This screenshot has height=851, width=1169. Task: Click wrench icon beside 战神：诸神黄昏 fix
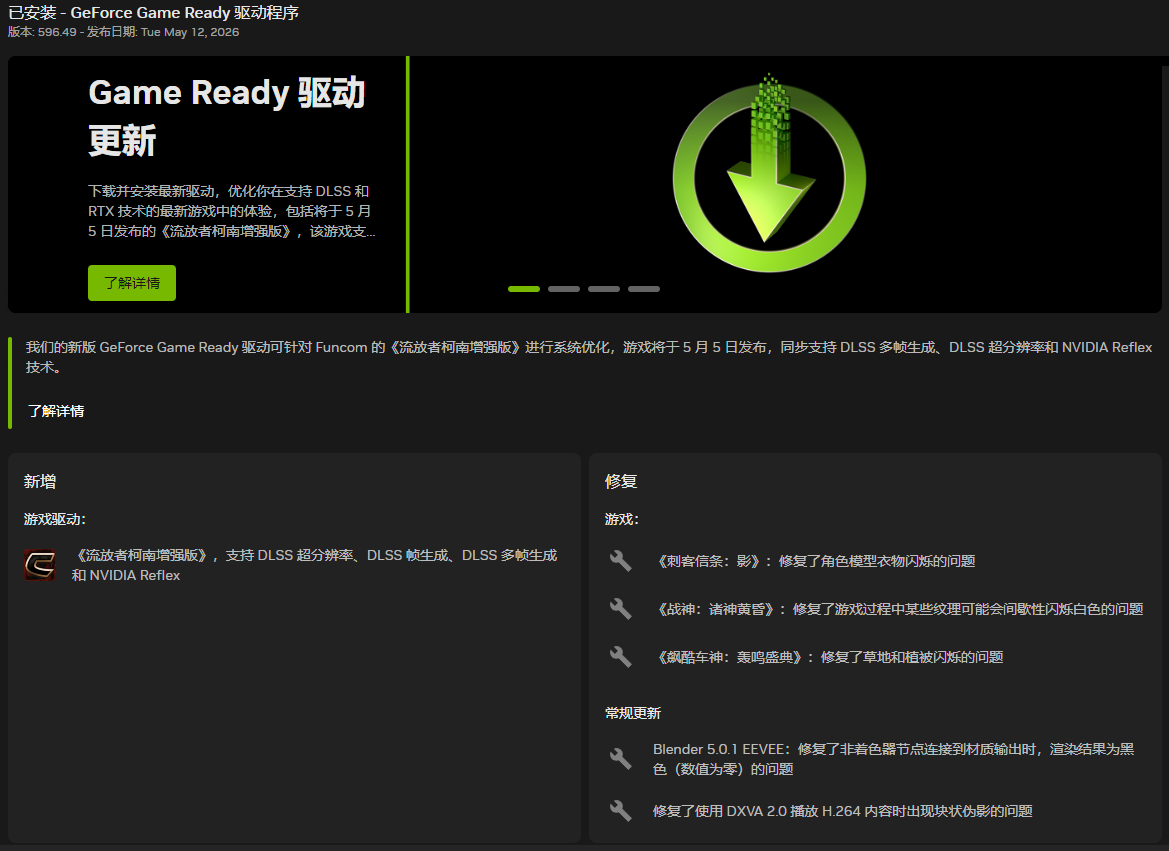pos(620,609)
